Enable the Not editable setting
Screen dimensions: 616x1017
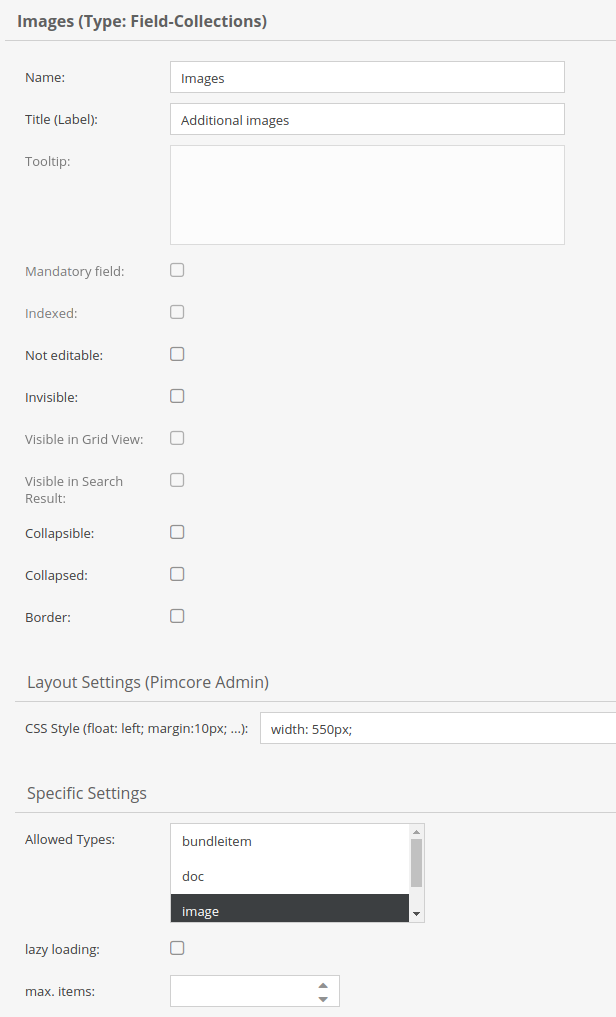point(177,354)
